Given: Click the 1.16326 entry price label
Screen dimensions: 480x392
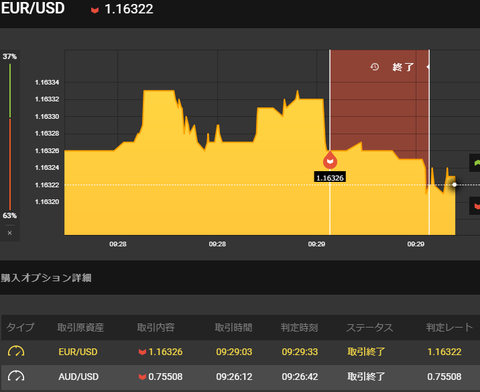Looking at the screenshot, I should tap(330, 177).
